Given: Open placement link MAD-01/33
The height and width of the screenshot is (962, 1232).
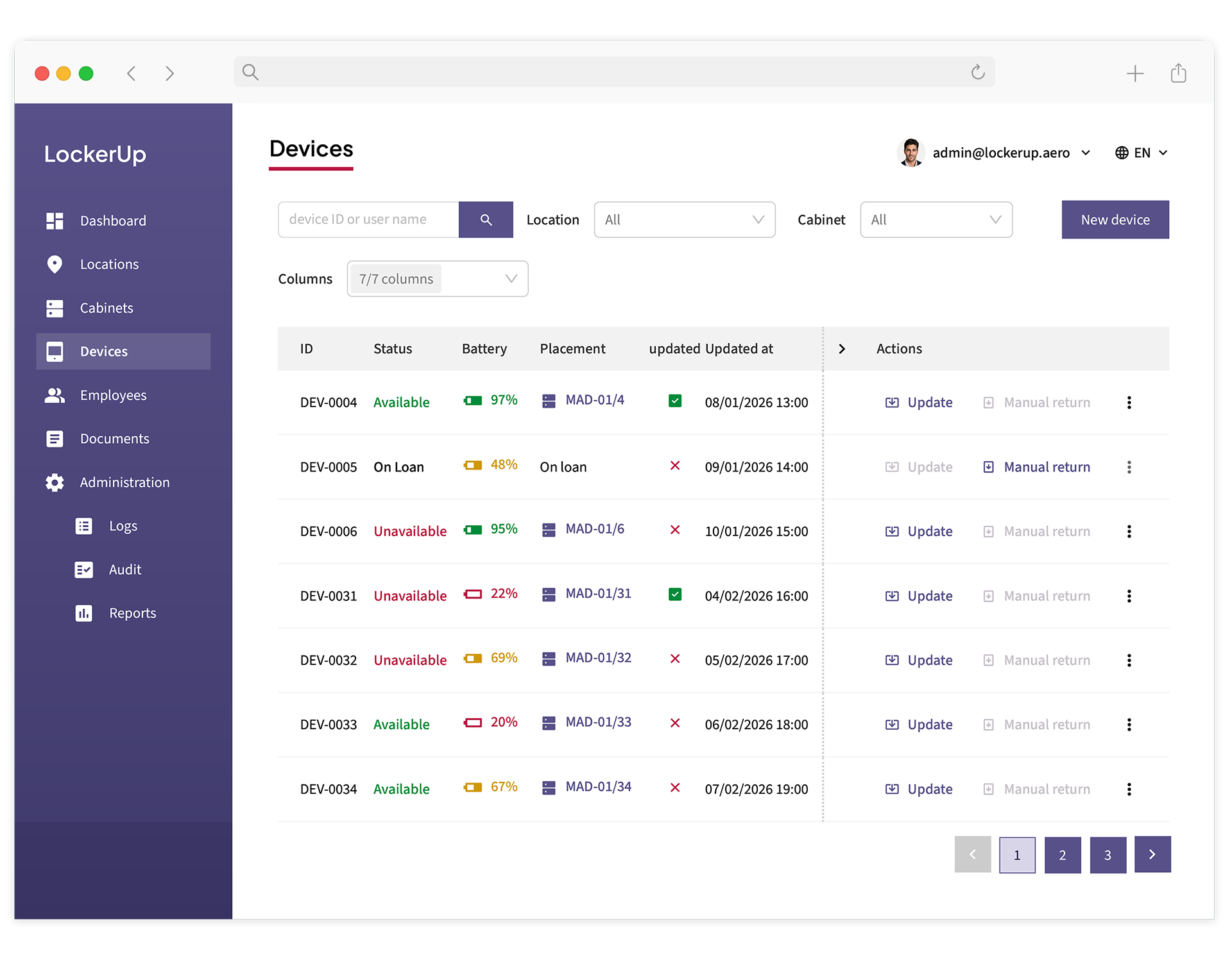Looking at the screenshot, I should (x=598, y=722).
